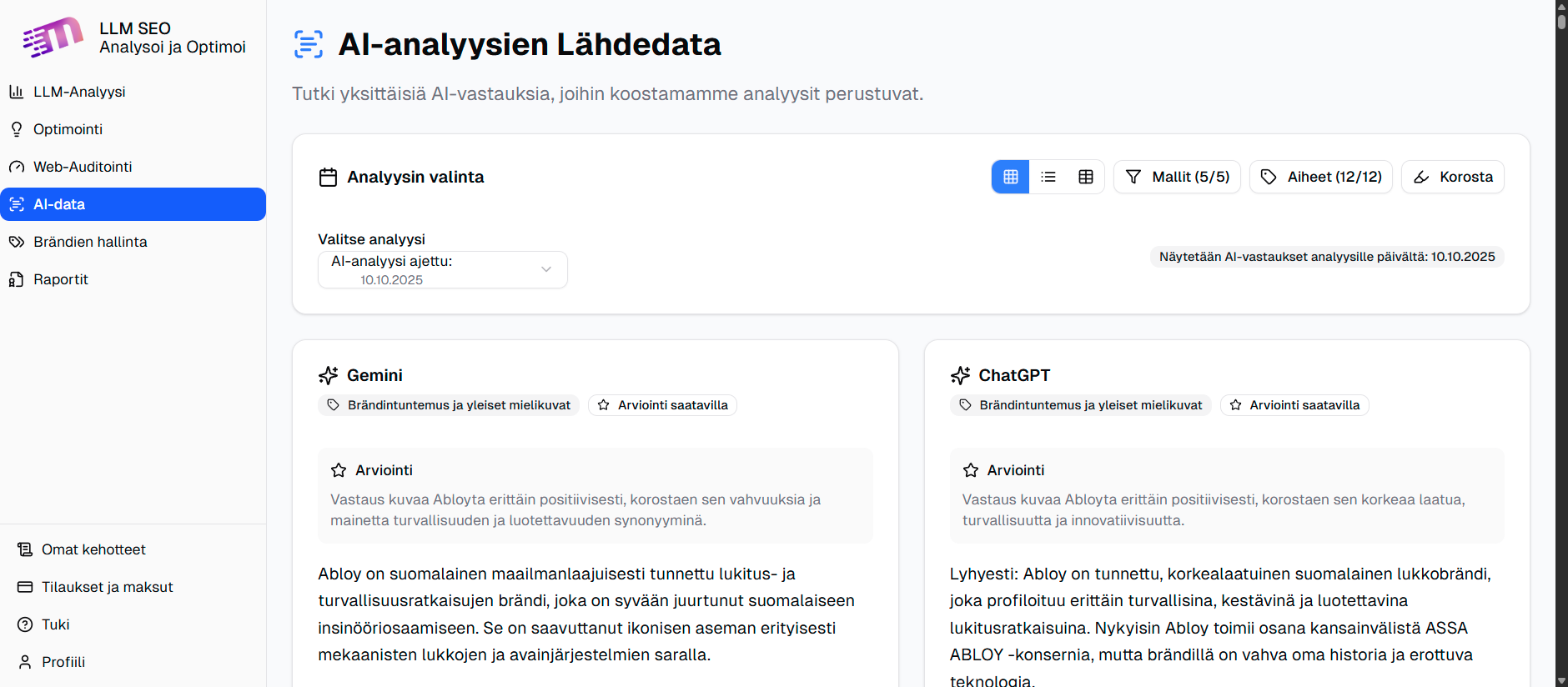1568x687 pixels.
Task: Open the Optimointi page
Action: [68, 129]
